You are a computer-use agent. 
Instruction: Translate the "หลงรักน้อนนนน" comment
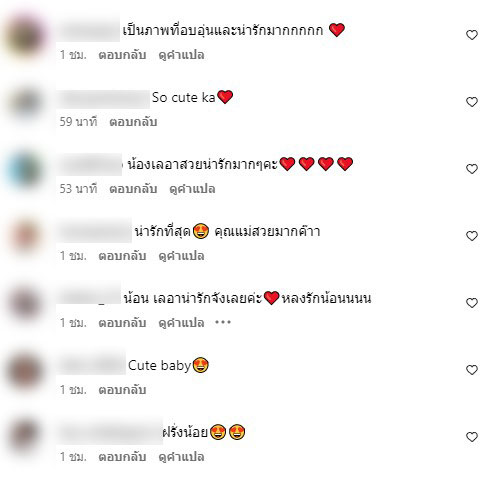[181, 323]
